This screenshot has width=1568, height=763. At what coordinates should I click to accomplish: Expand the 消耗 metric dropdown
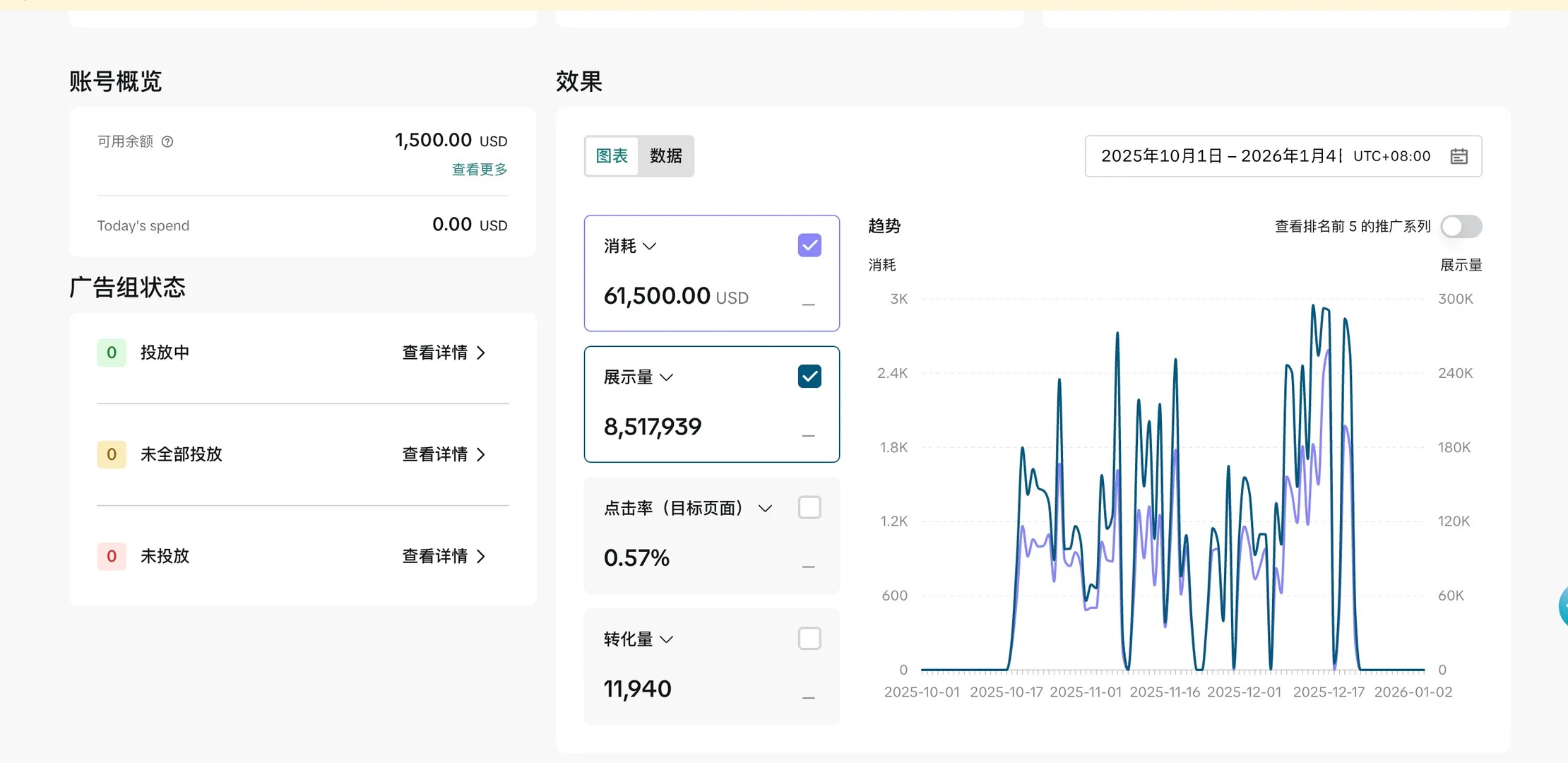(650, 246)
